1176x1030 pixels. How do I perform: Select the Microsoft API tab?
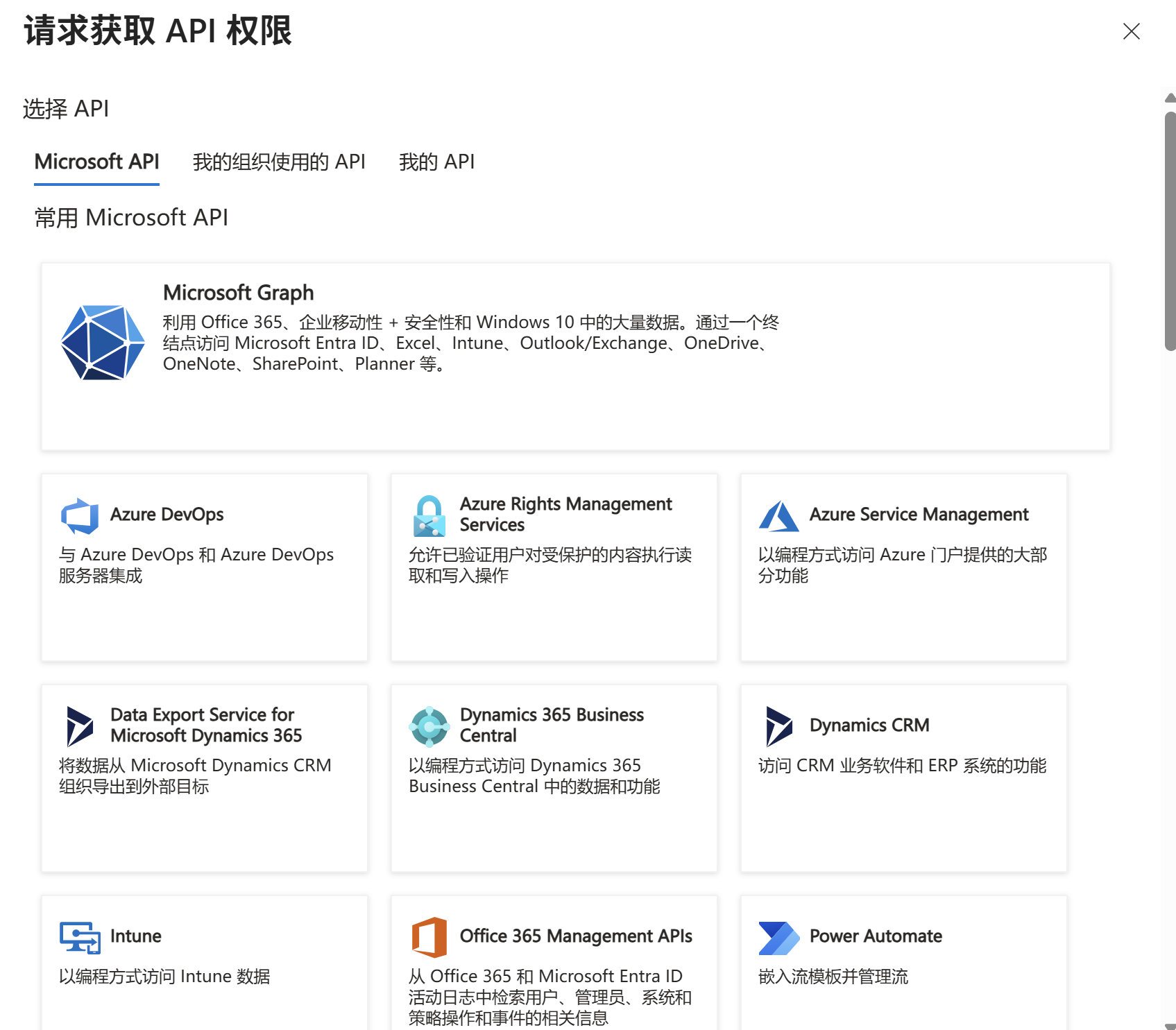[x=96, y=162]
